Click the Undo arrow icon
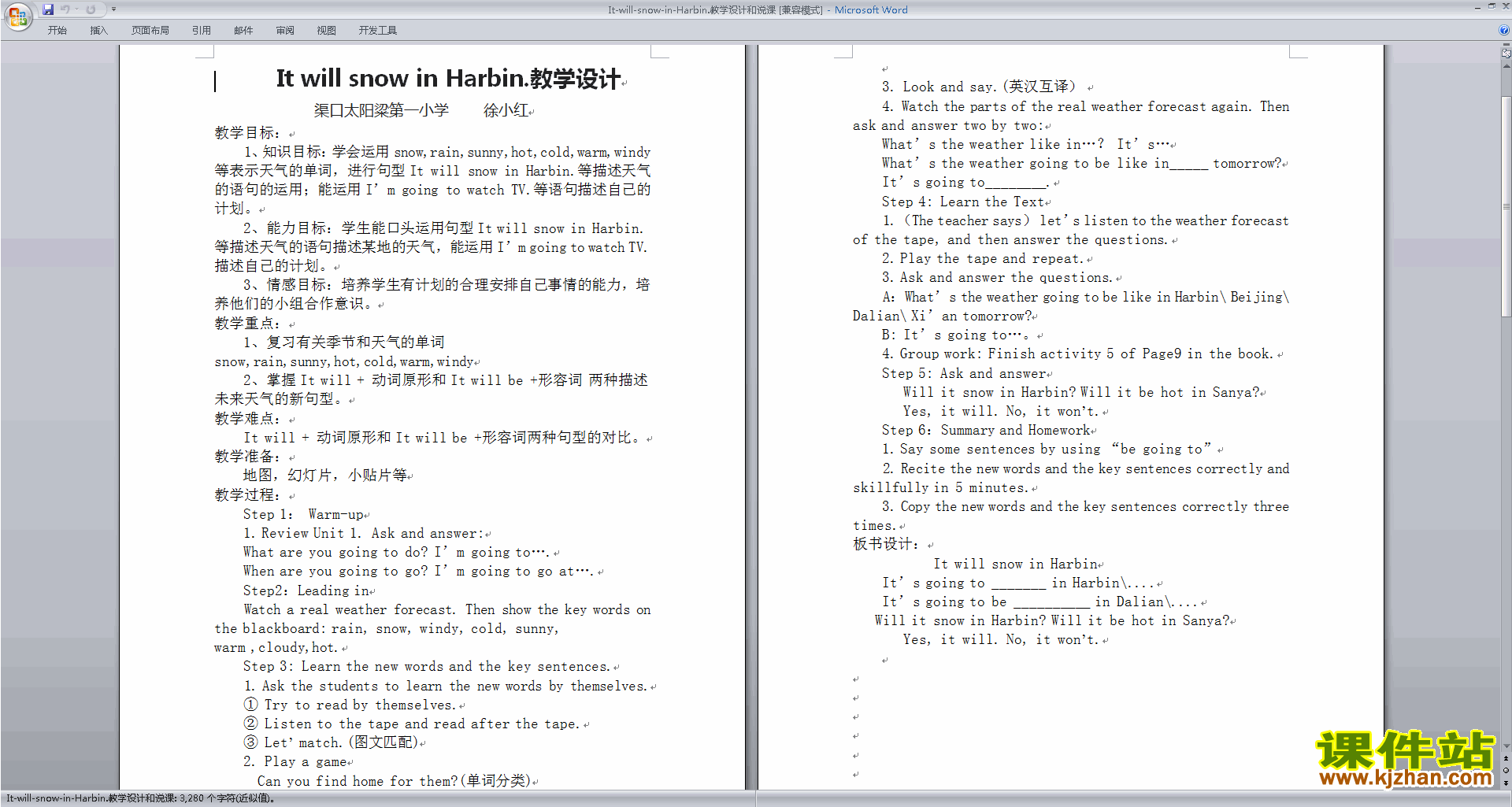1512x807 pixels. point(65,9)
